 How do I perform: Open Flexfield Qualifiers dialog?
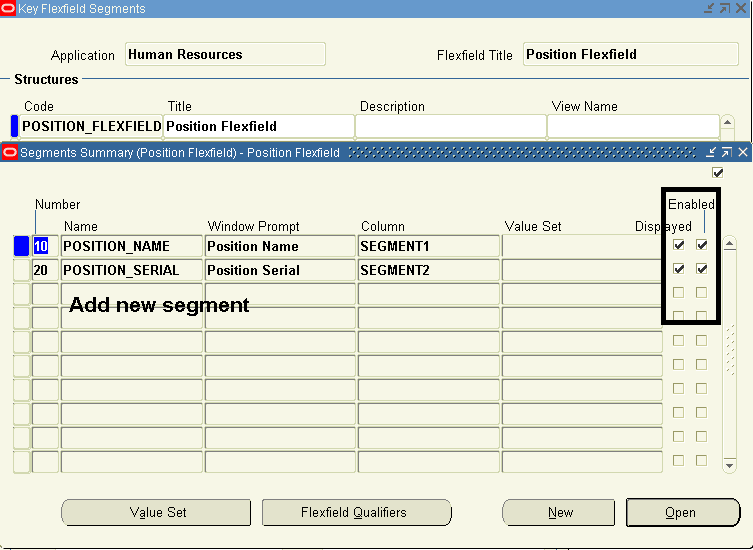click(353, 513)
